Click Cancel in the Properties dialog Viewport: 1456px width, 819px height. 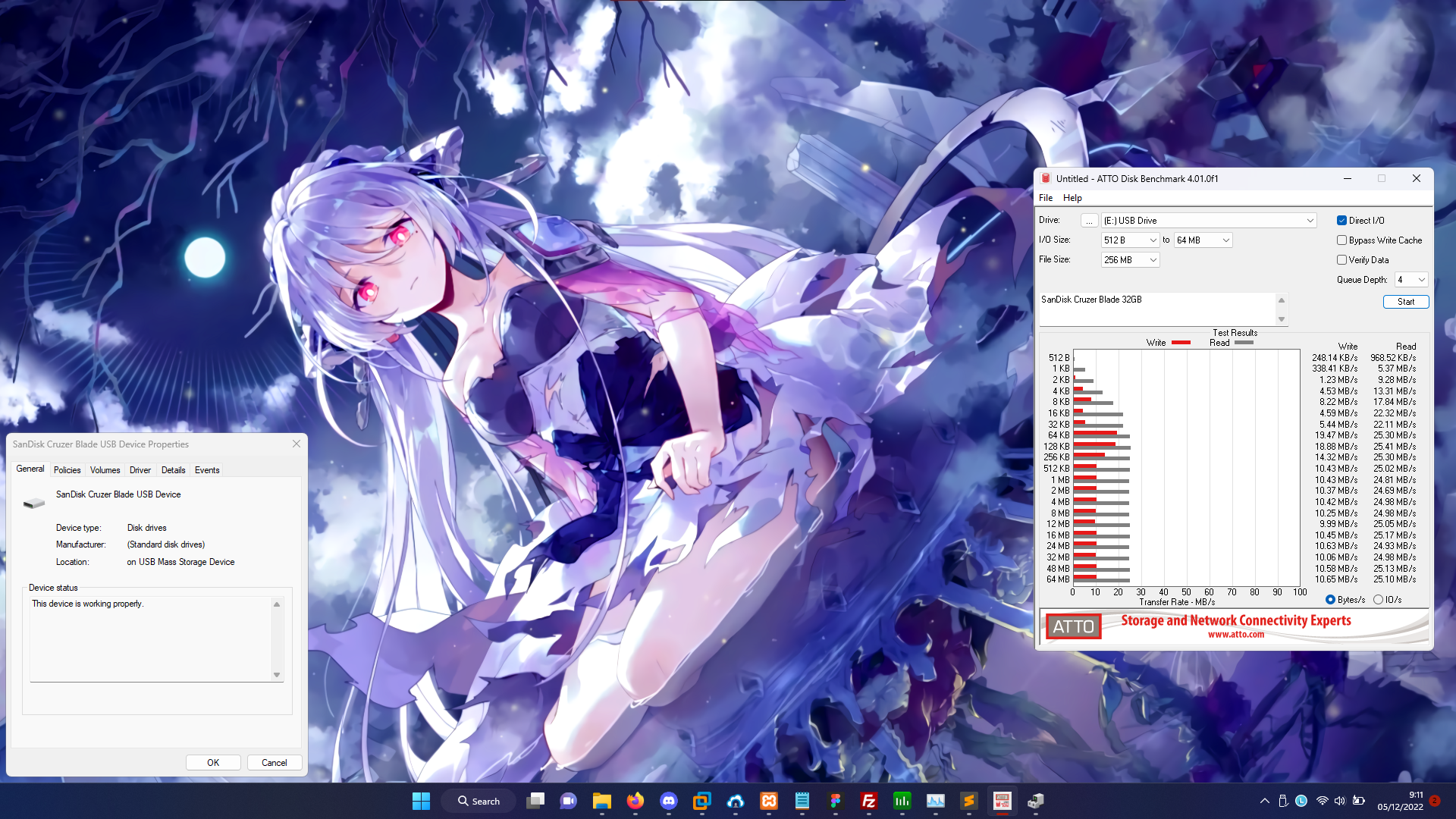pyautogui.click(x=275, y=763)
